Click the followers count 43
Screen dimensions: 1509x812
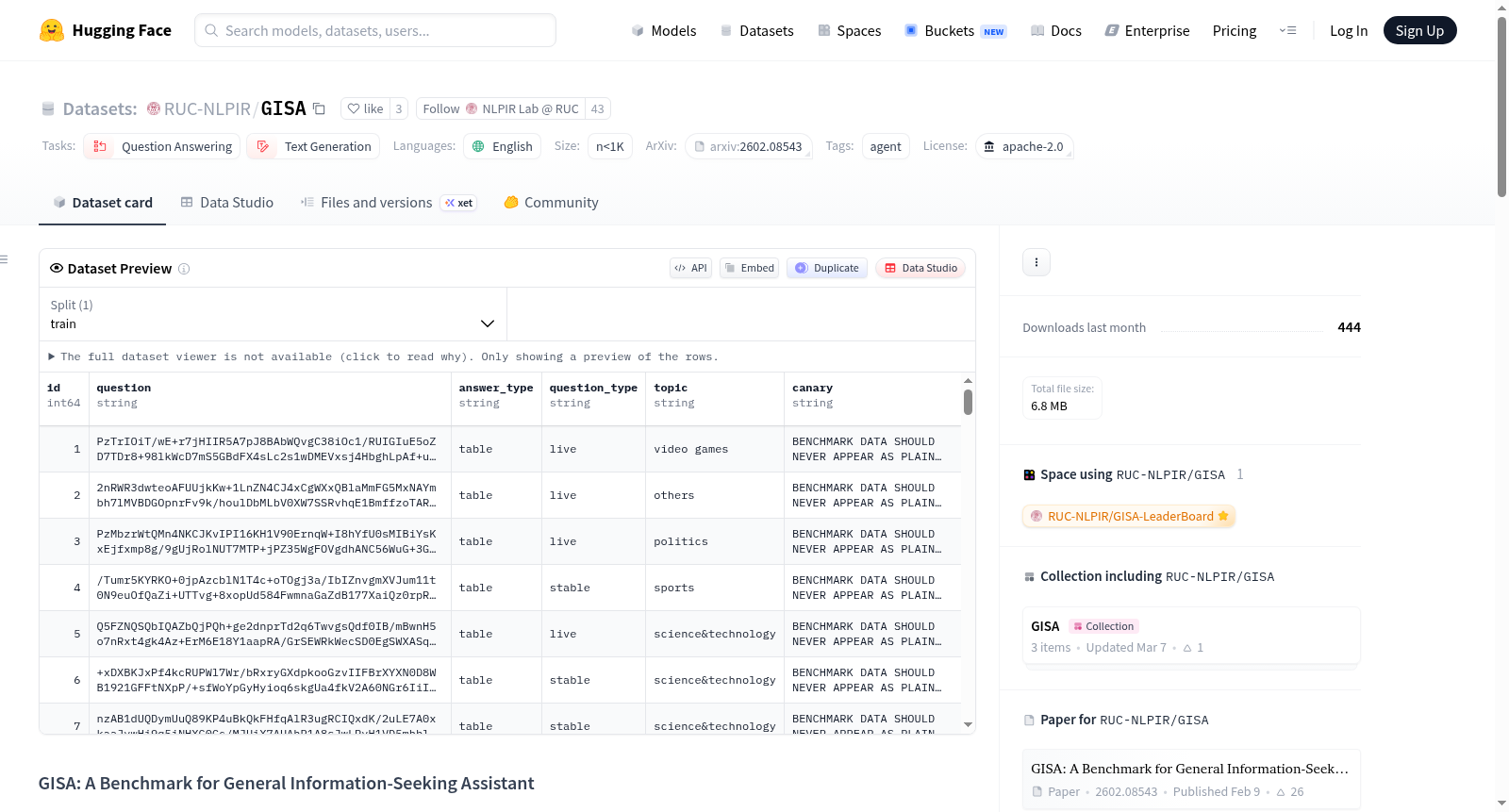click(597, 108)
